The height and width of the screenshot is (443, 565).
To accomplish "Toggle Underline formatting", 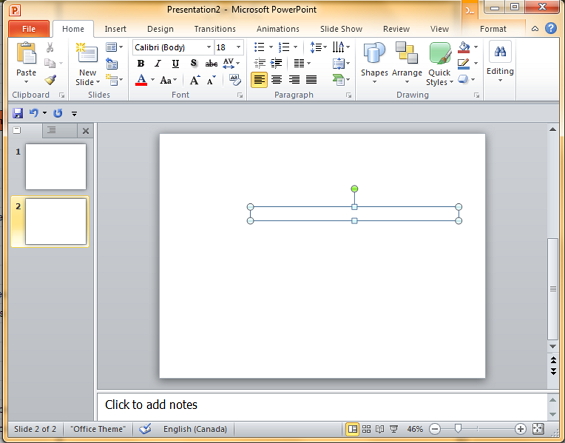I will pos(175,64).
